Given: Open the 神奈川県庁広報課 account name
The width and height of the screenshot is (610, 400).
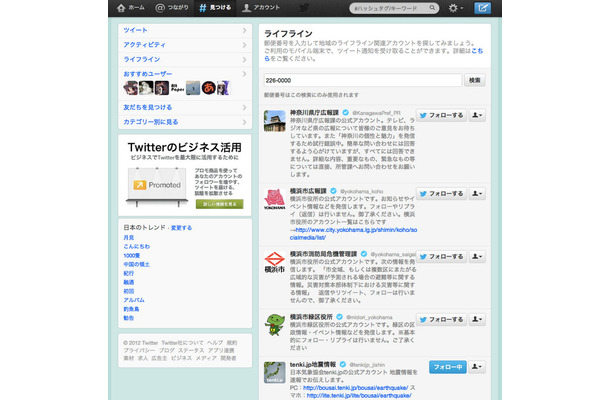Looking at the screenshot, I should point(314,112).
